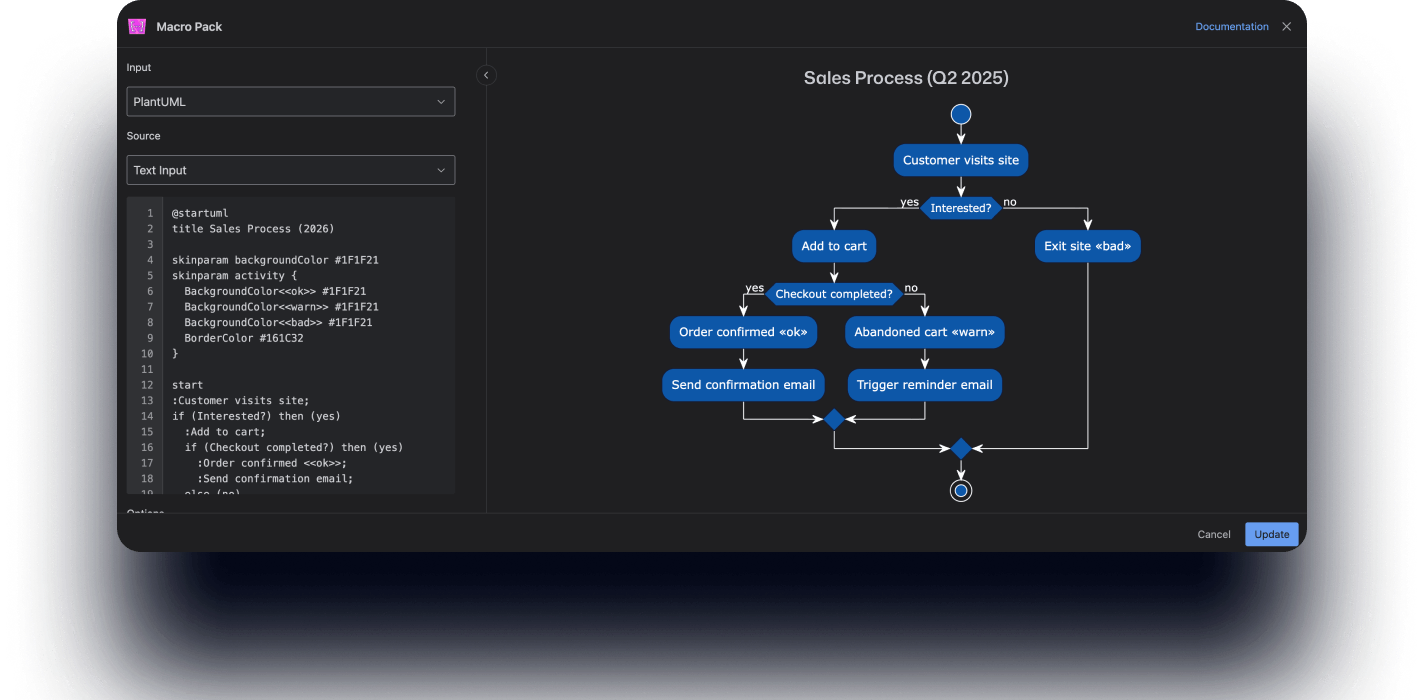Click line number 10 in the editor gutter
Viewport: 1424px width, 700px height.
pos(147,354)
